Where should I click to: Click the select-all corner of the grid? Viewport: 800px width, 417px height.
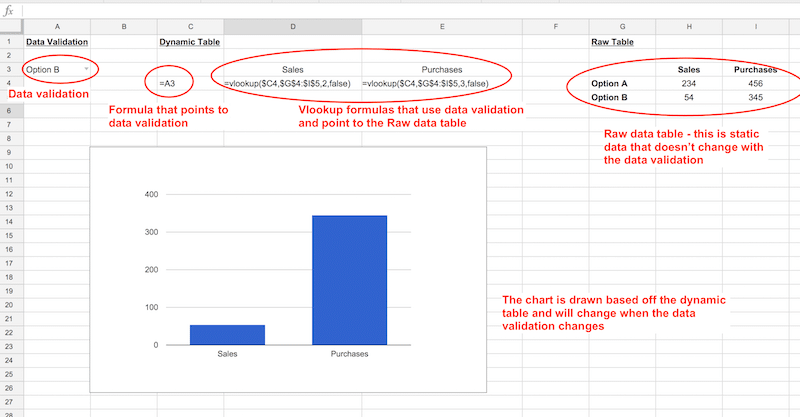(11, 27)
